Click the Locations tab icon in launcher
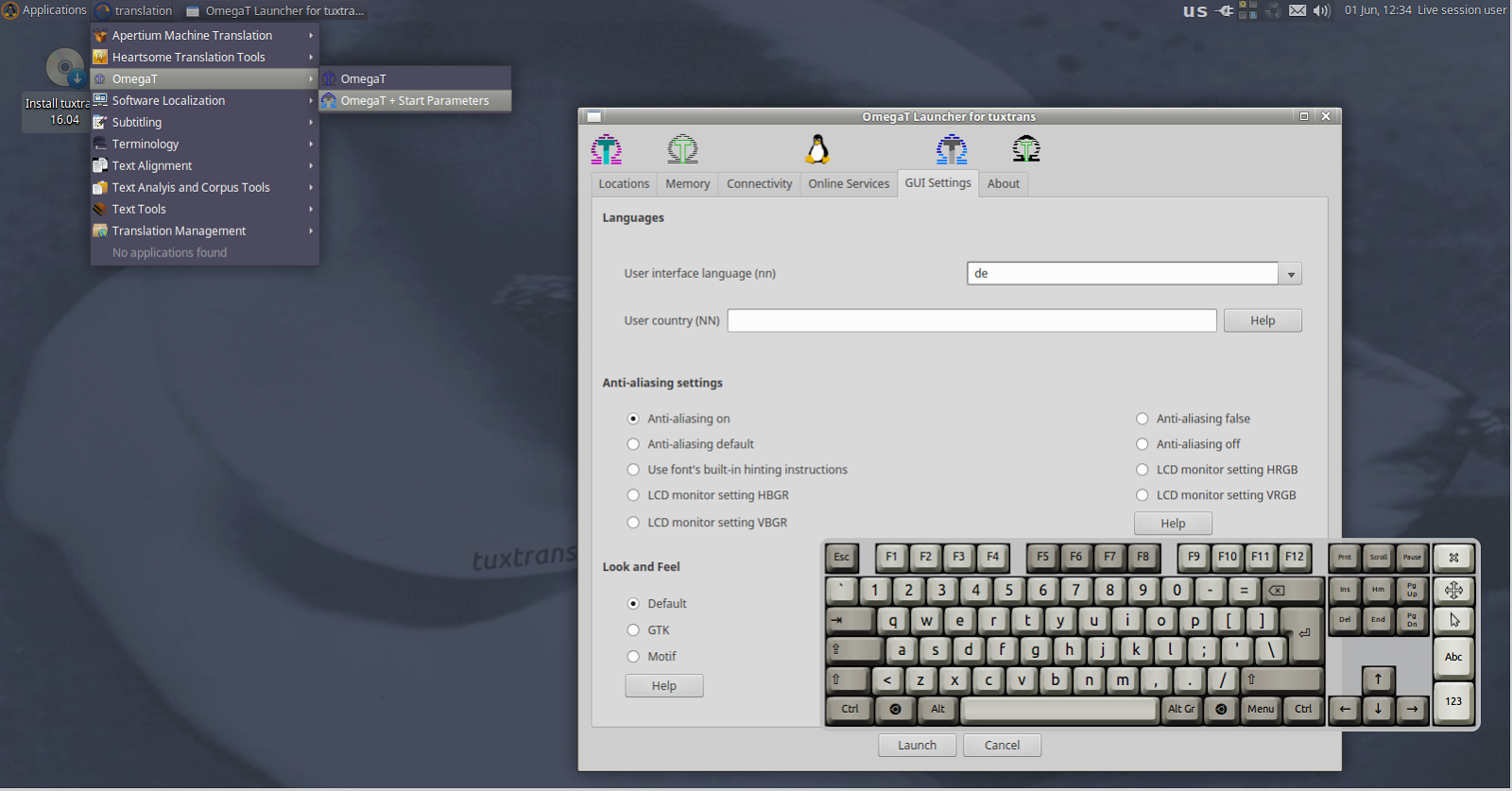 click(607, 149)
